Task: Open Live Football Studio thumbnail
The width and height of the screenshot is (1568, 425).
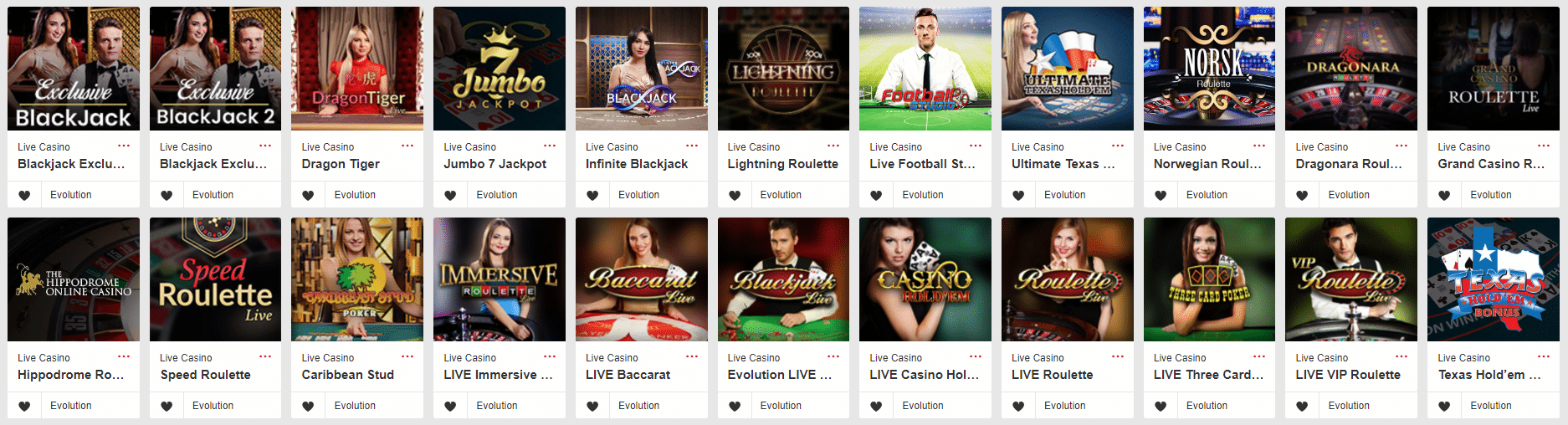Action: (925, 69)
